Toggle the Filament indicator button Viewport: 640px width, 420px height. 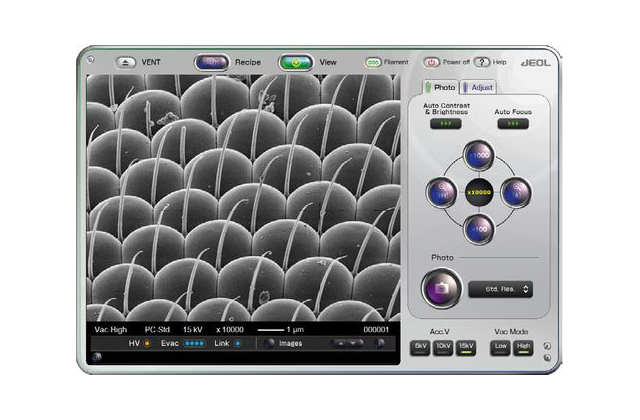[x=373, y=62]
